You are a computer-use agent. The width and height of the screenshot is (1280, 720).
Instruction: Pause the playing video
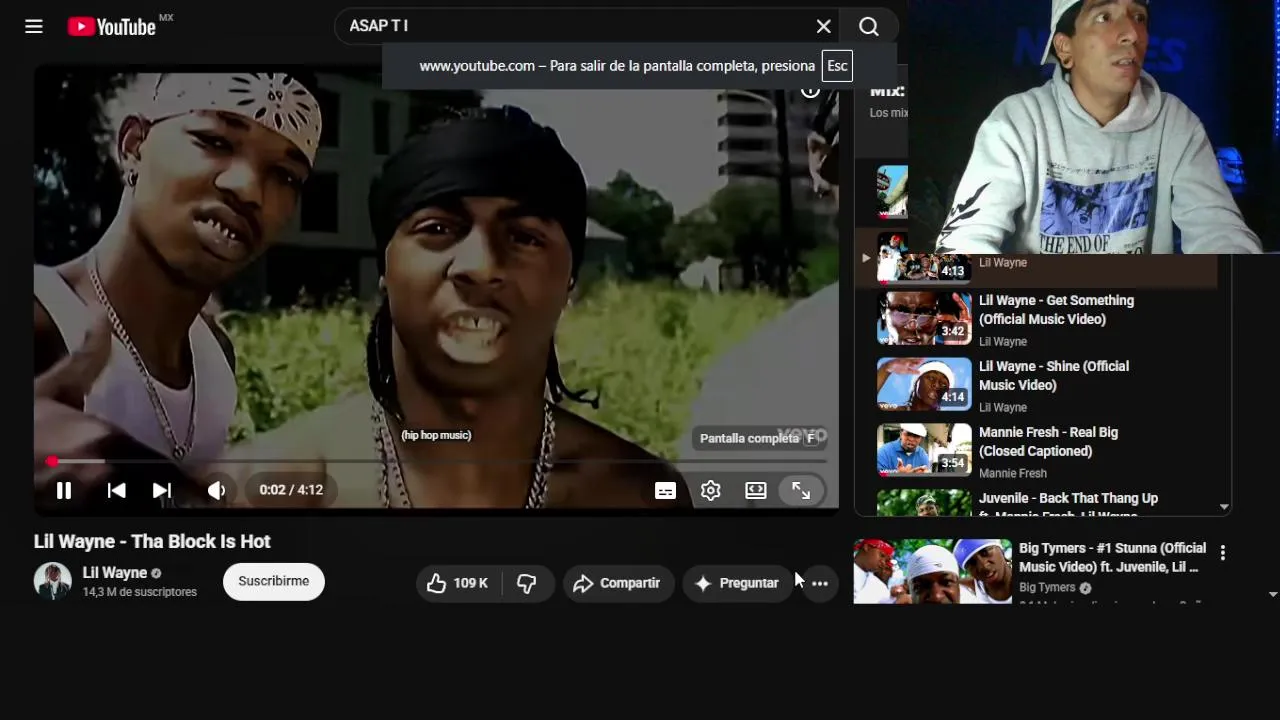[64, 490]
